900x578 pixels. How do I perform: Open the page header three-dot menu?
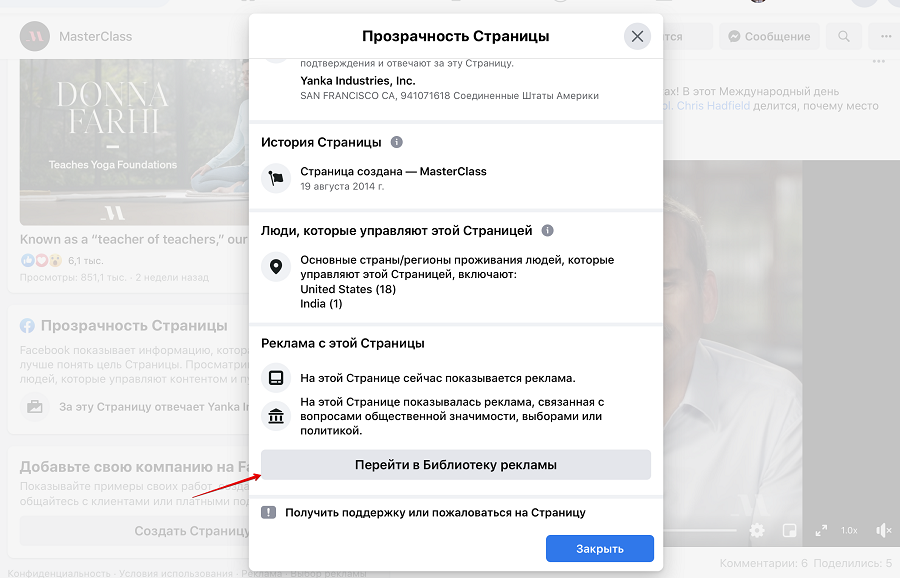click(886, 36)
